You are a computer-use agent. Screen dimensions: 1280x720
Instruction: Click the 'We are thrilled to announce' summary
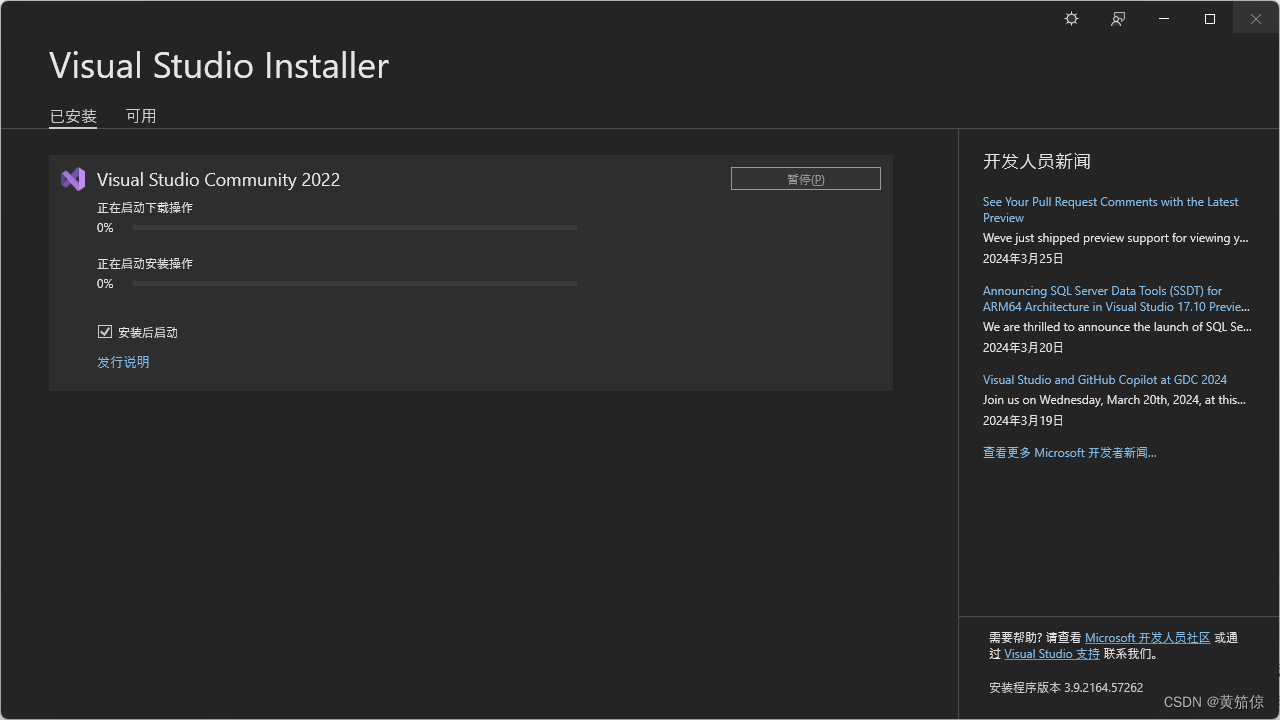point(1117,326)
